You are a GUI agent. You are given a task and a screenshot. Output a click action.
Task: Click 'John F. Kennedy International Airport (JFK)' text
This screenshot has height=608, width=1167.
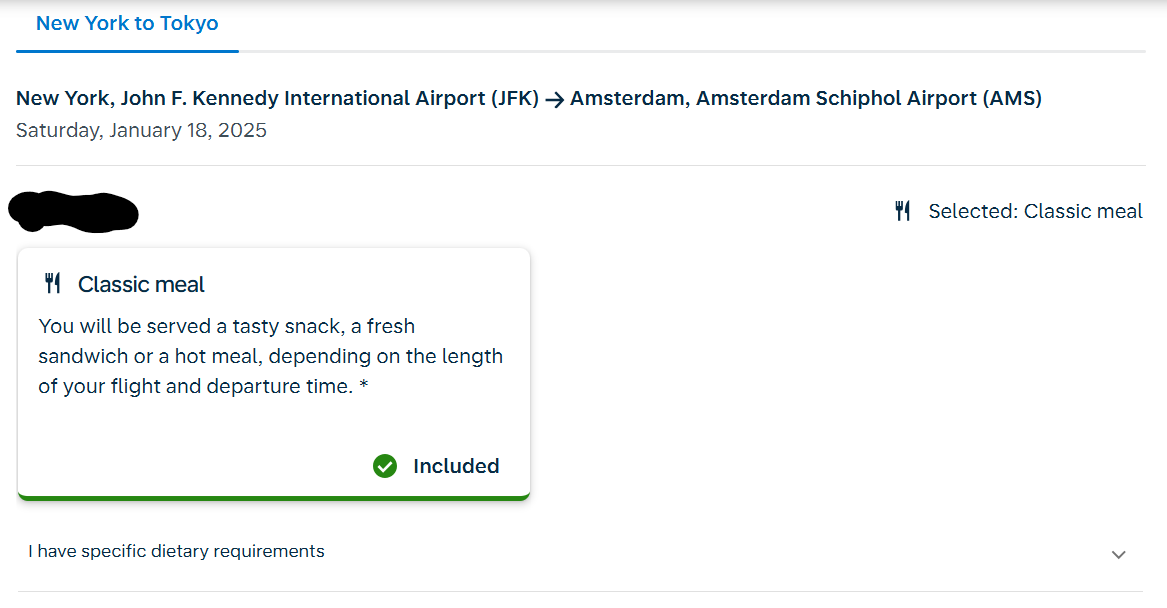(x=330, y=99)
